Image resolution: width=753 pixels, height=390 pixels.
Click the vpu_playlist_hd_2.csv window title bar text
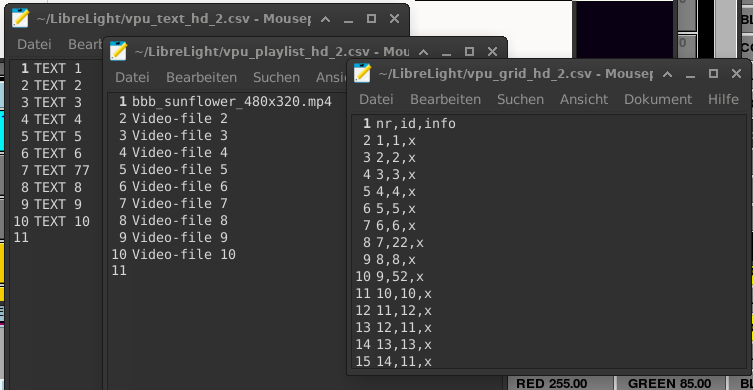click(x=272, y=52)
